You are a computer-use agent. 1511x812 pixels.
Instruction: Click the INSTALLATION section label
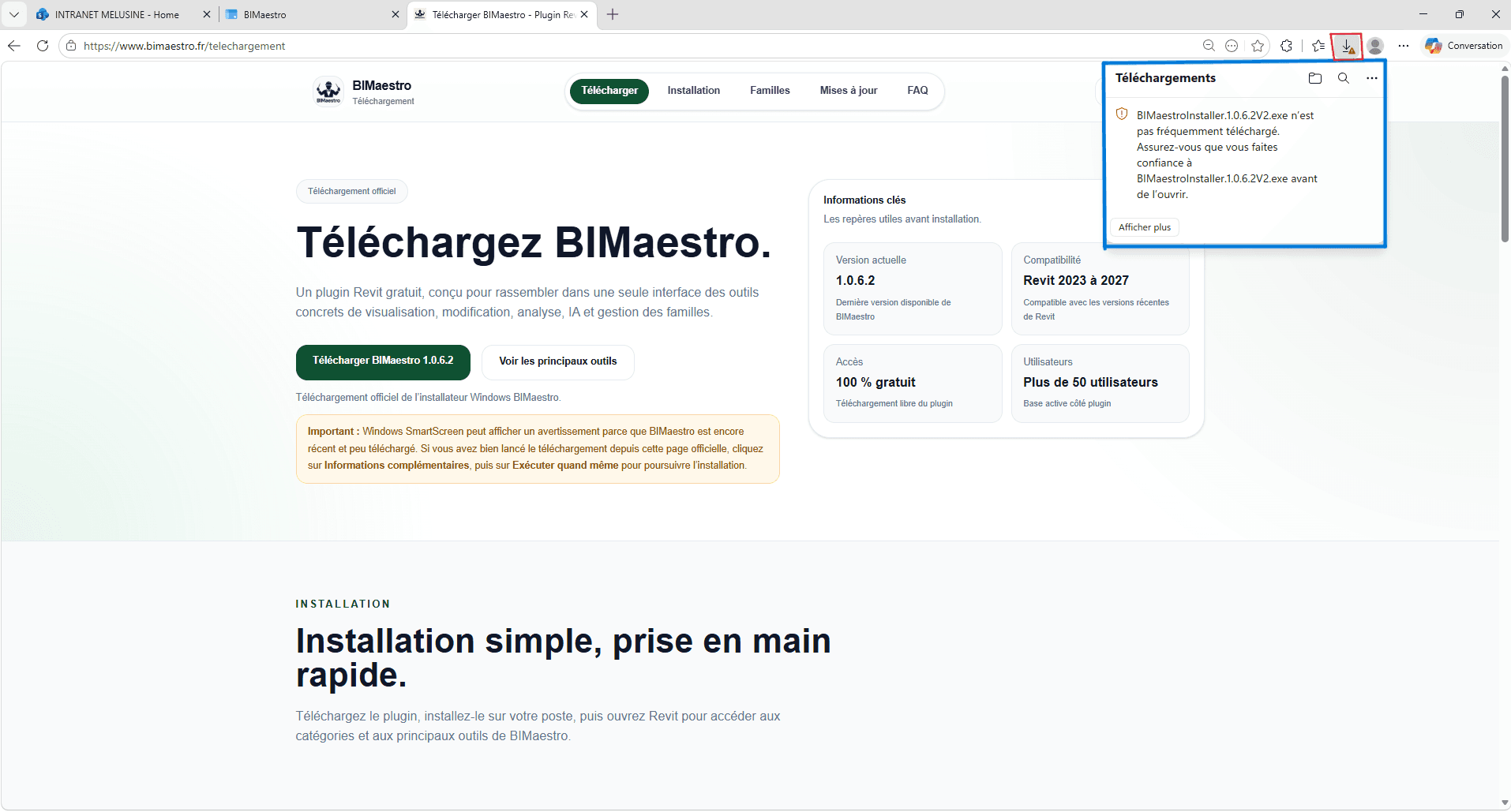click(x=343, y=604)
